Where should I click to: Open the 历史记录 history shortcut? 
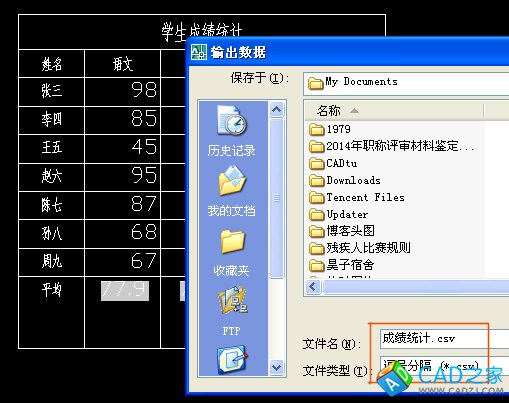click(x=232, y=131)
